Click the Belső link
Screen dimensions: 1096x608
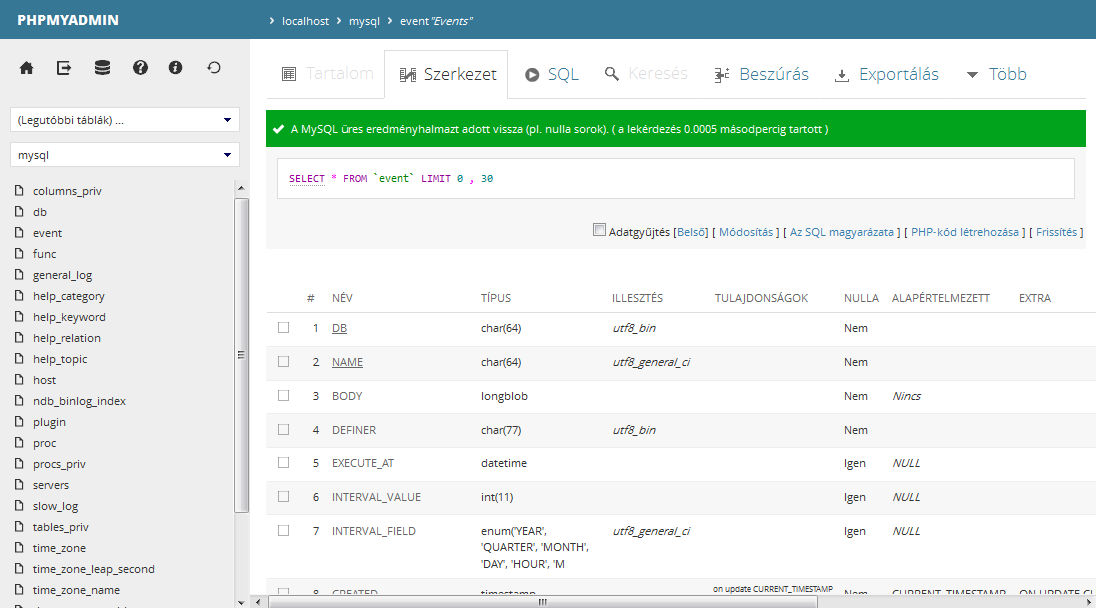coord(691,232)
